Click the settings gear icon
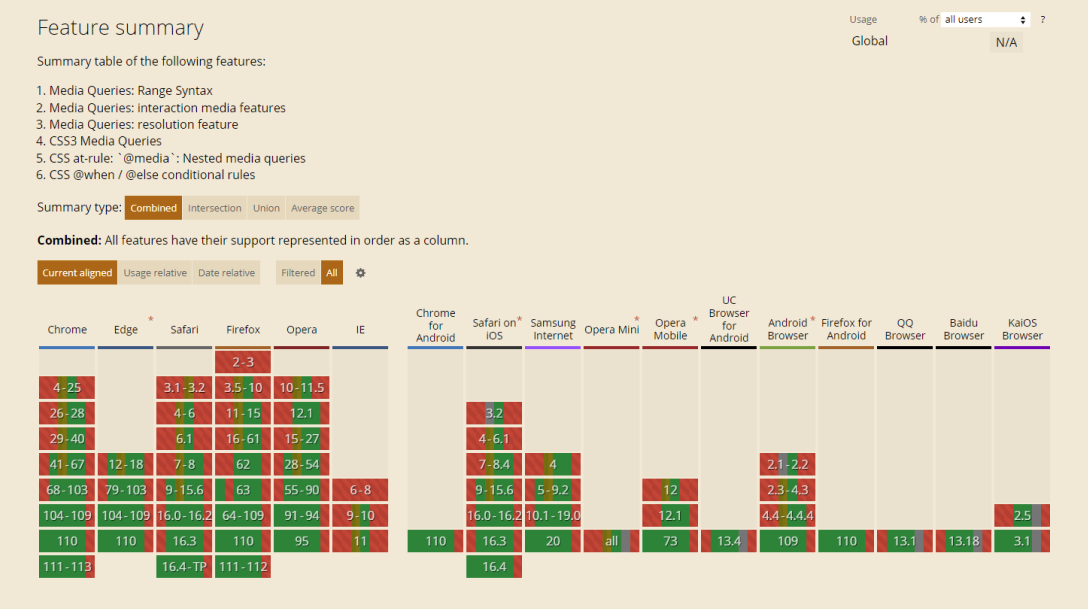The height and width of the screenshot is (609, 1088). click(361, 273)
